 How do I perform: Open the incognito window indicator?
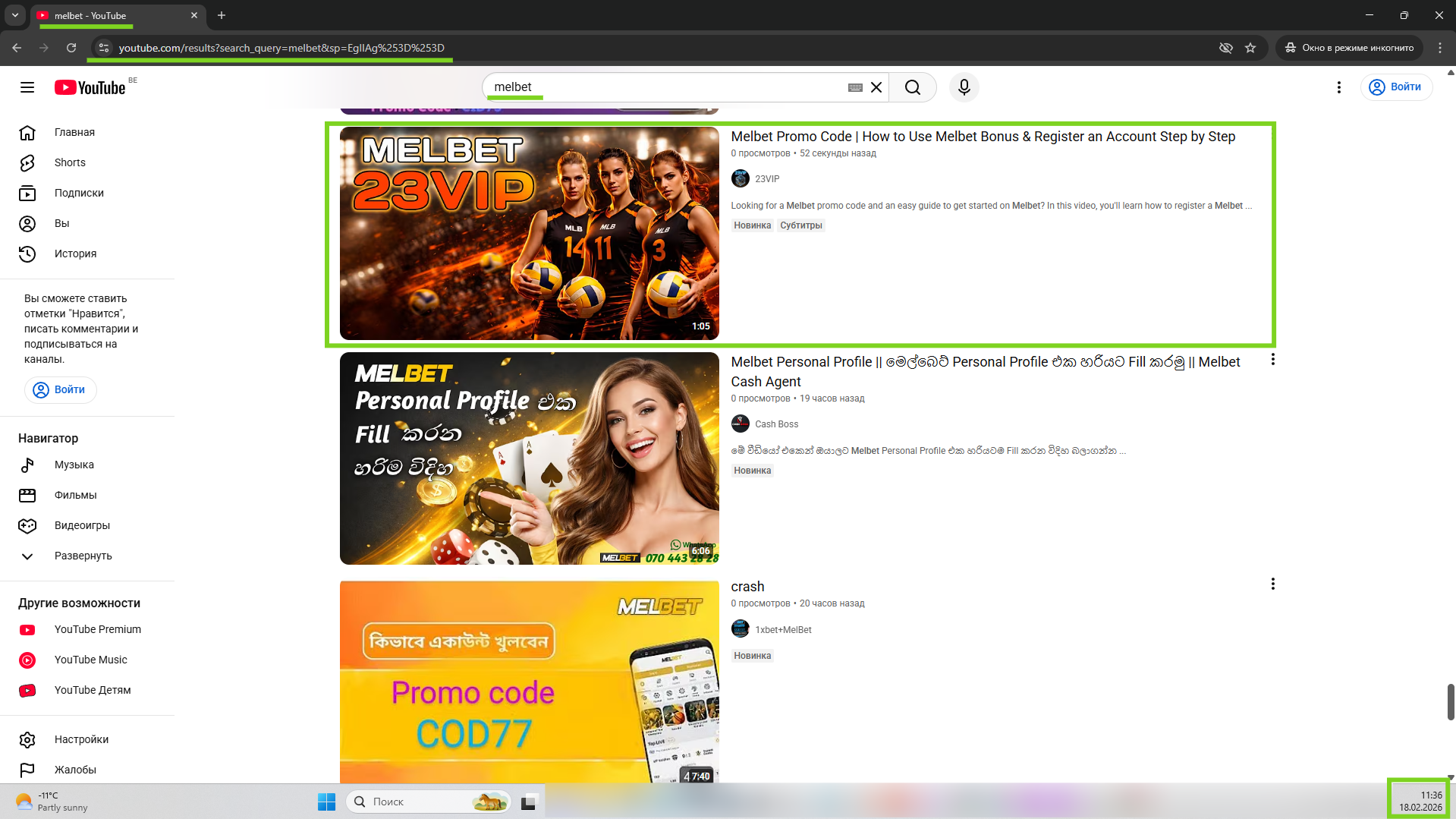1349,48
